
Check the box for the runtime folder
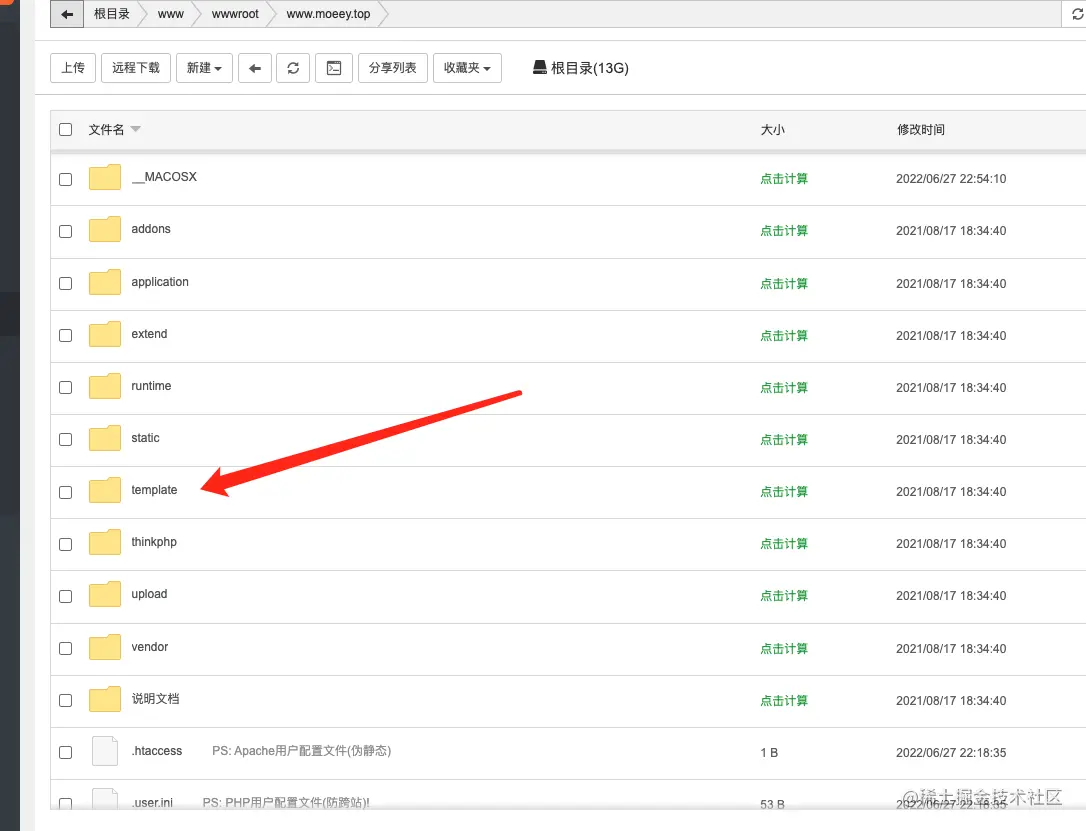point(66,388)
